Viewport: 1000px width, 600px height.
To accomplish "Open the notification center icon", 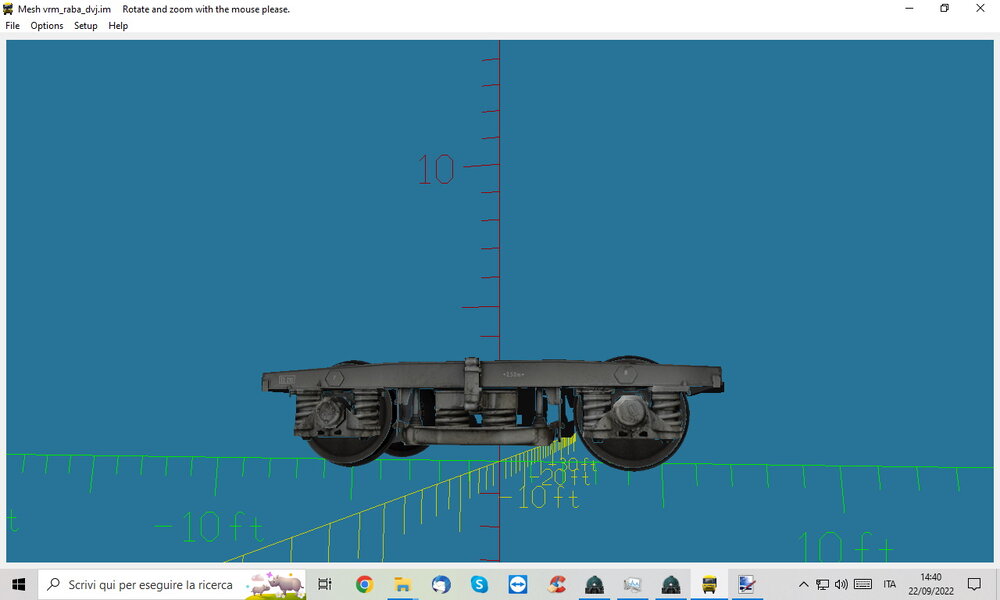I will pyautogui.click(x=974, y=584).
